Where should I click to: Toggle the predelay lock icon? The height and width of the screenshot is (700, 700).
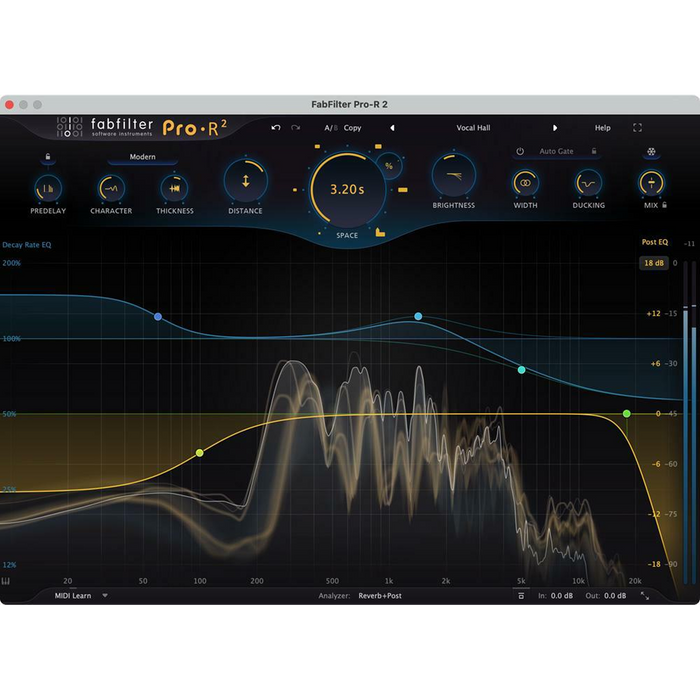click(48, 157)
